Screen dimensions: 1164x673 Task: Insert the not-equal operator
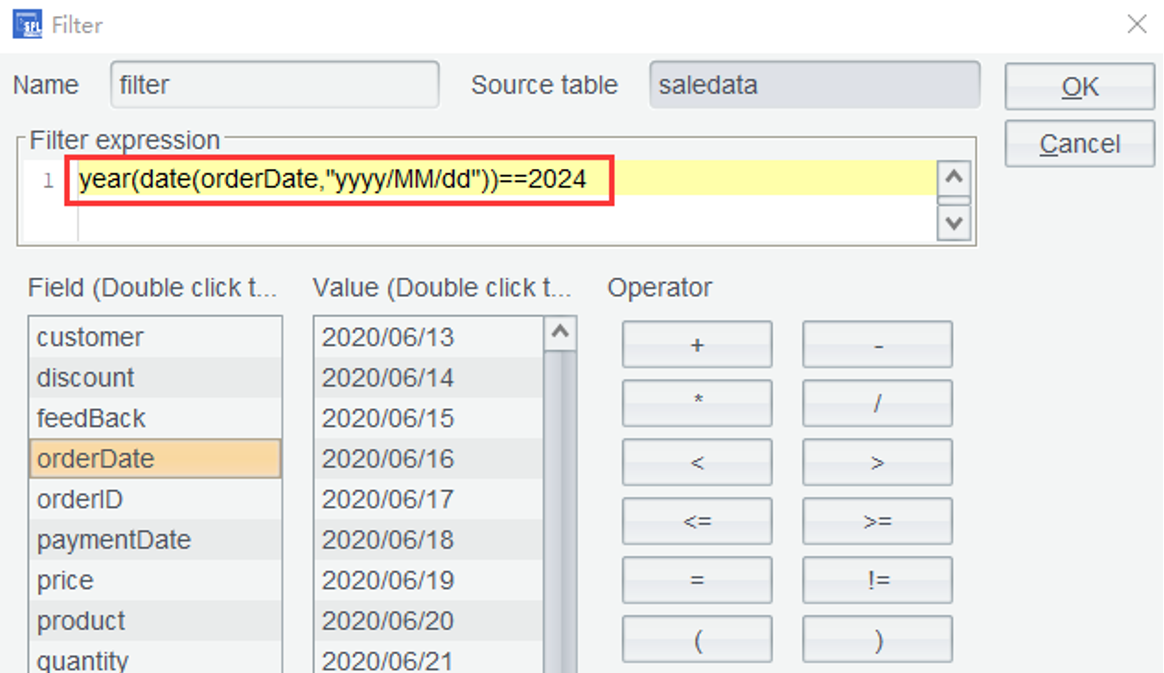click(x=877, y=580)
